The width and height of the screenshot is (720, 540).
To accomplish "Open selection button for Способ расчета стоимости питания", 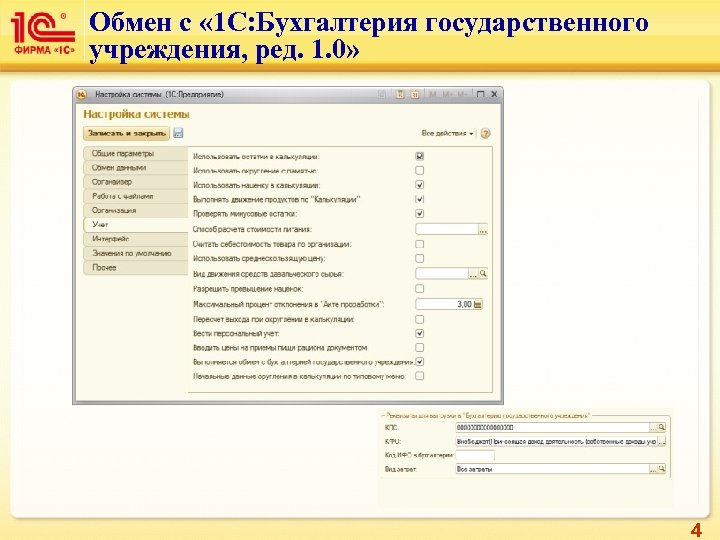I will pyautogui.click(x=483, y=229).
